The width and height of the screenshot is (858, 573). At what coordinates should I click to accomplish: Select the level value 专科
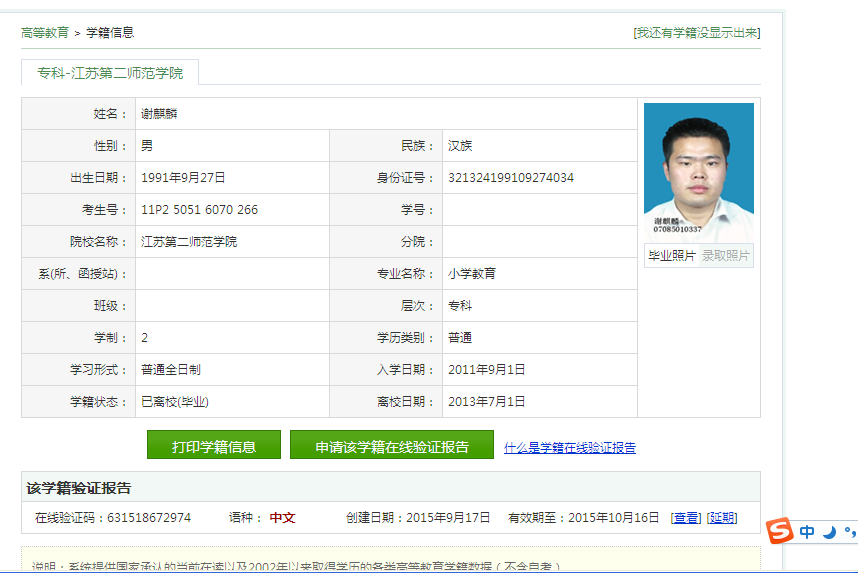coord(460,306)
